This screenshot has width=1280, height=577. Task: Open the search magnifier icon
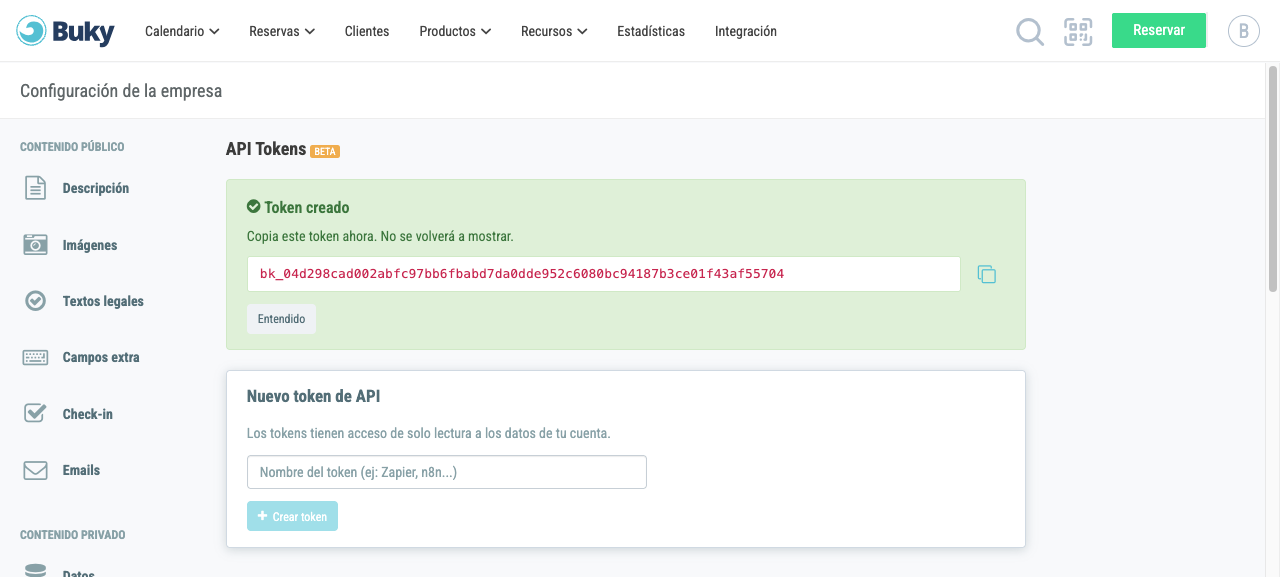[x=1030, y=32]
